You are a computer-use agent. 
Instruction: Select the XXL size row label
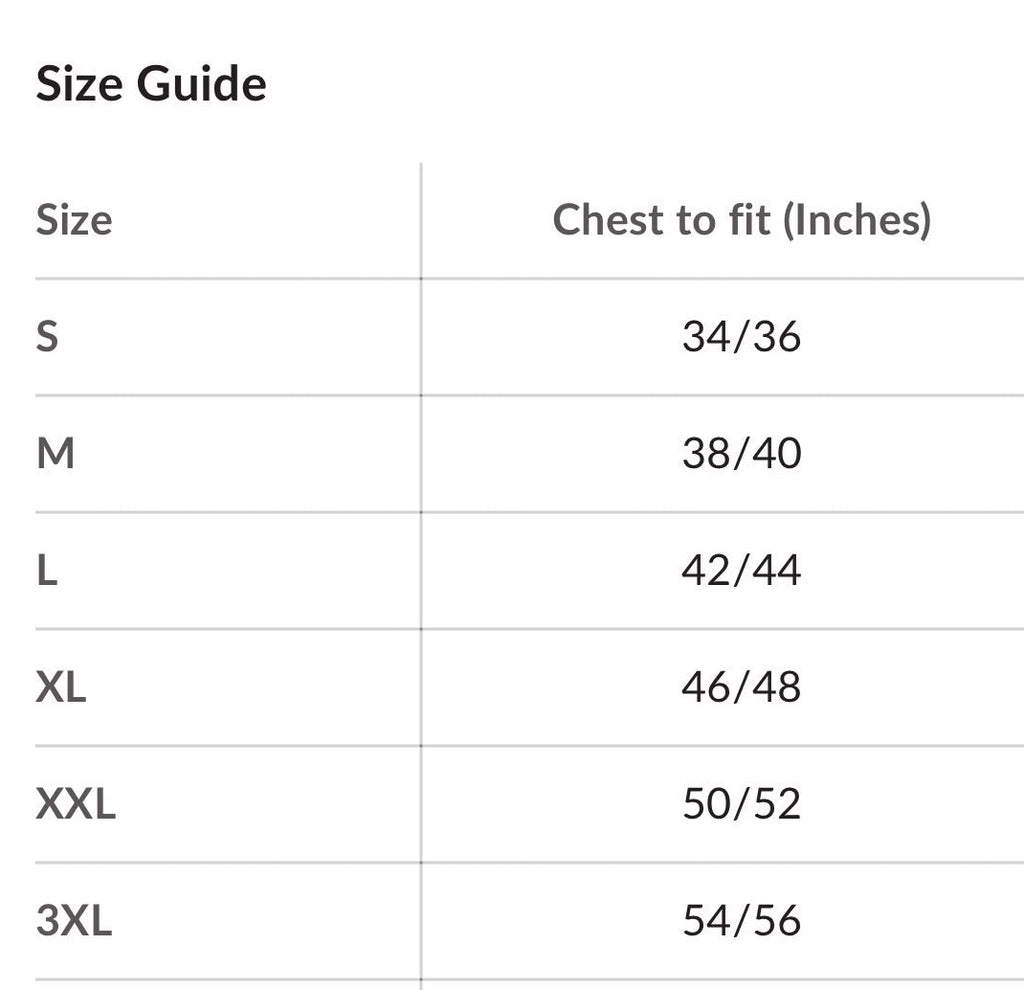pyautogui.click(x=76, y=804)
